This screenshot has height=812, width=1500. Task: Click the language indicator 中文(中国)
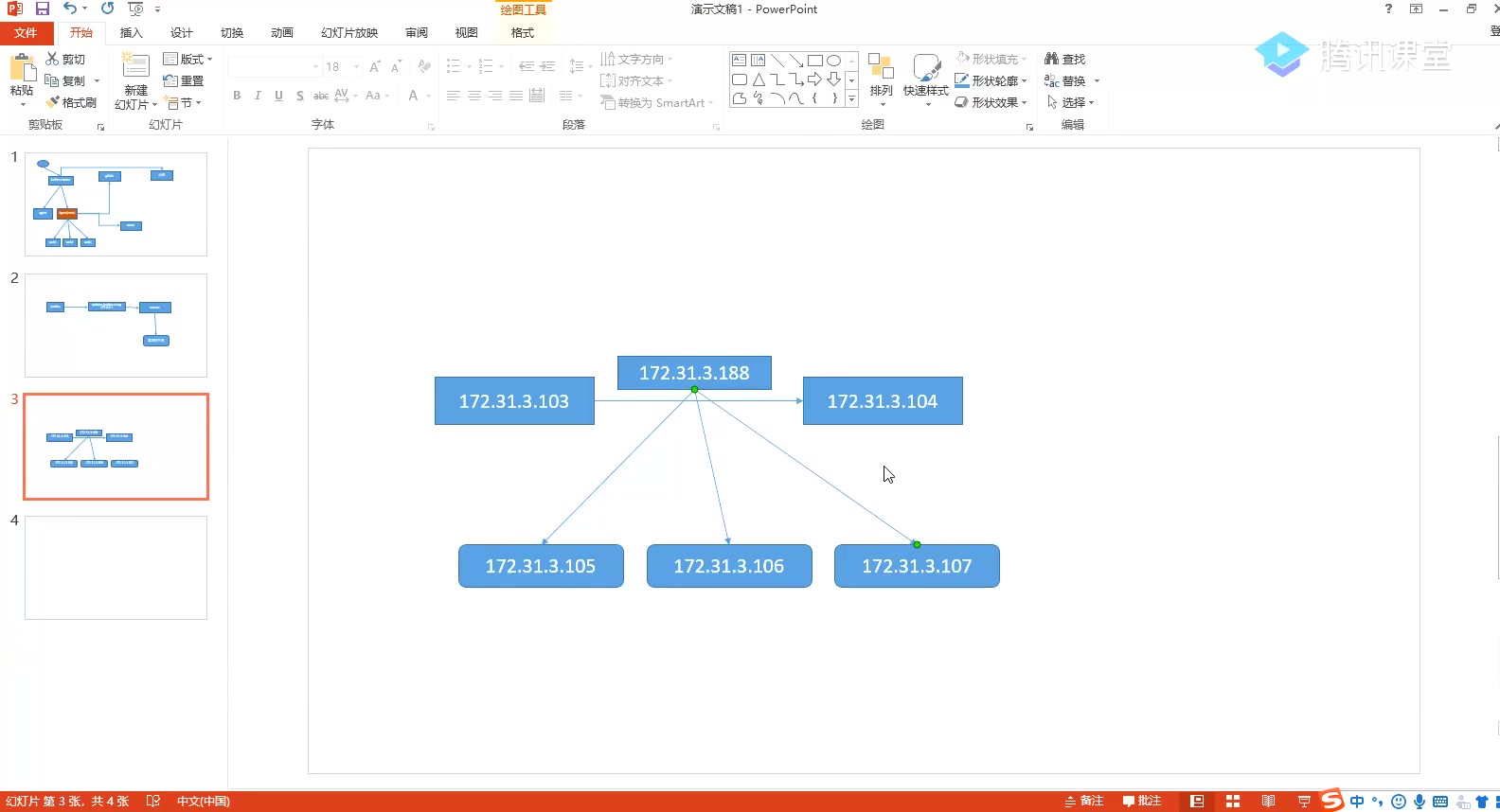[x=204, y=801]
